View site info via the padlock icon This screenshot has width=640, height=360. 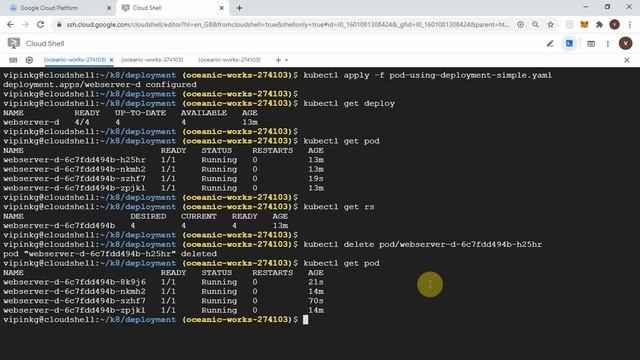pos(59,24)
